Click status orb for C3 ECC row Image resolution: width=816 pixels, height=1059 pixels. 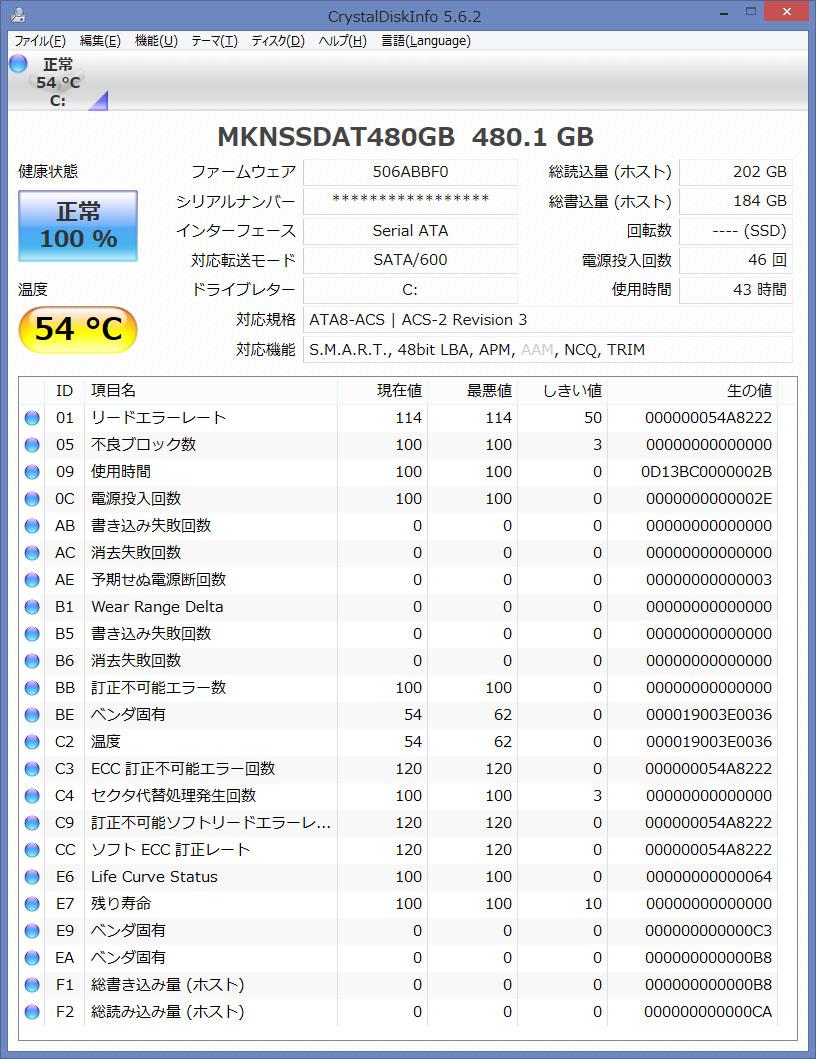pos(32,769)
